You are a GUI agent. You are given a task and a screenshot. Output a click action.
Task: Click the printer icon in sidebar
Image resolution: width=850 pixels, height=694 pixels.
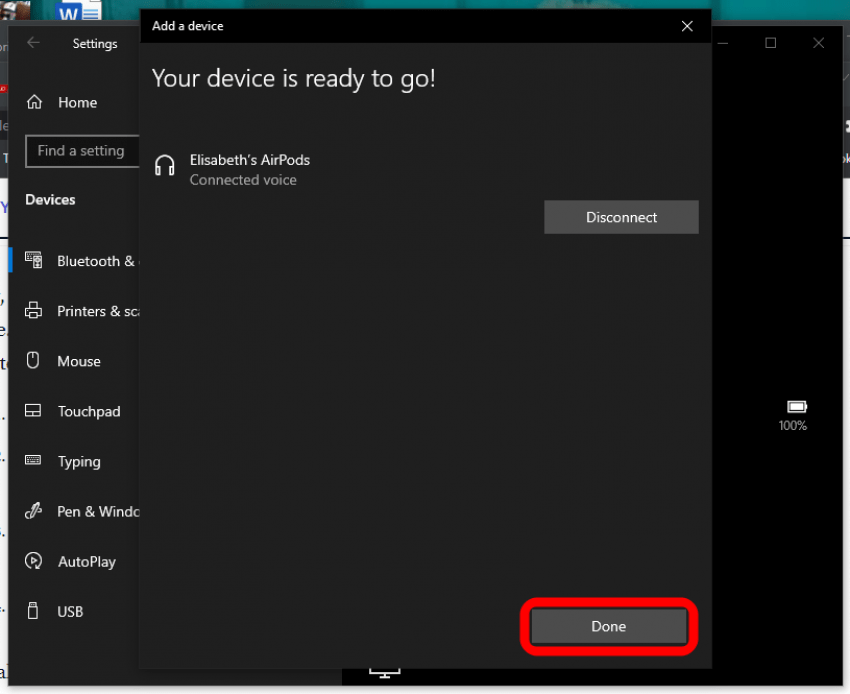[34, 310]
